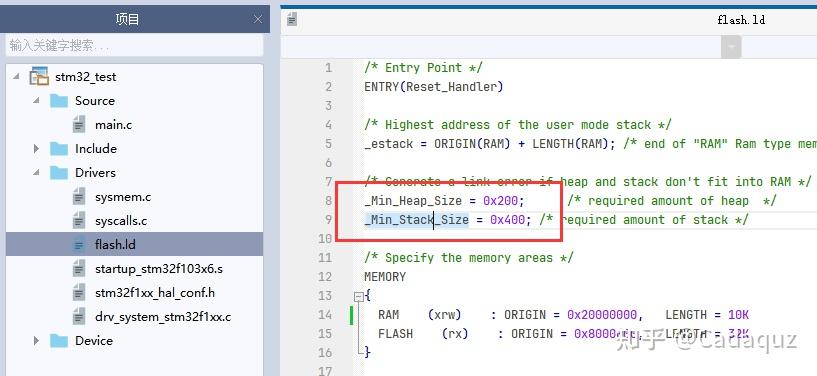Viewport: 817px width, 376px height.
Task: Collapse the Drivers folder
Action: click(36, 172)
